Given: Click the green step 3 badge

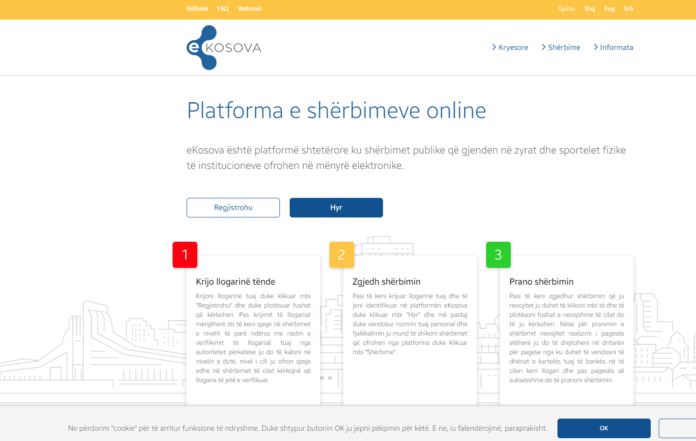Looking at the screenshot, I should pyautogui.click(x=498, y=255).
